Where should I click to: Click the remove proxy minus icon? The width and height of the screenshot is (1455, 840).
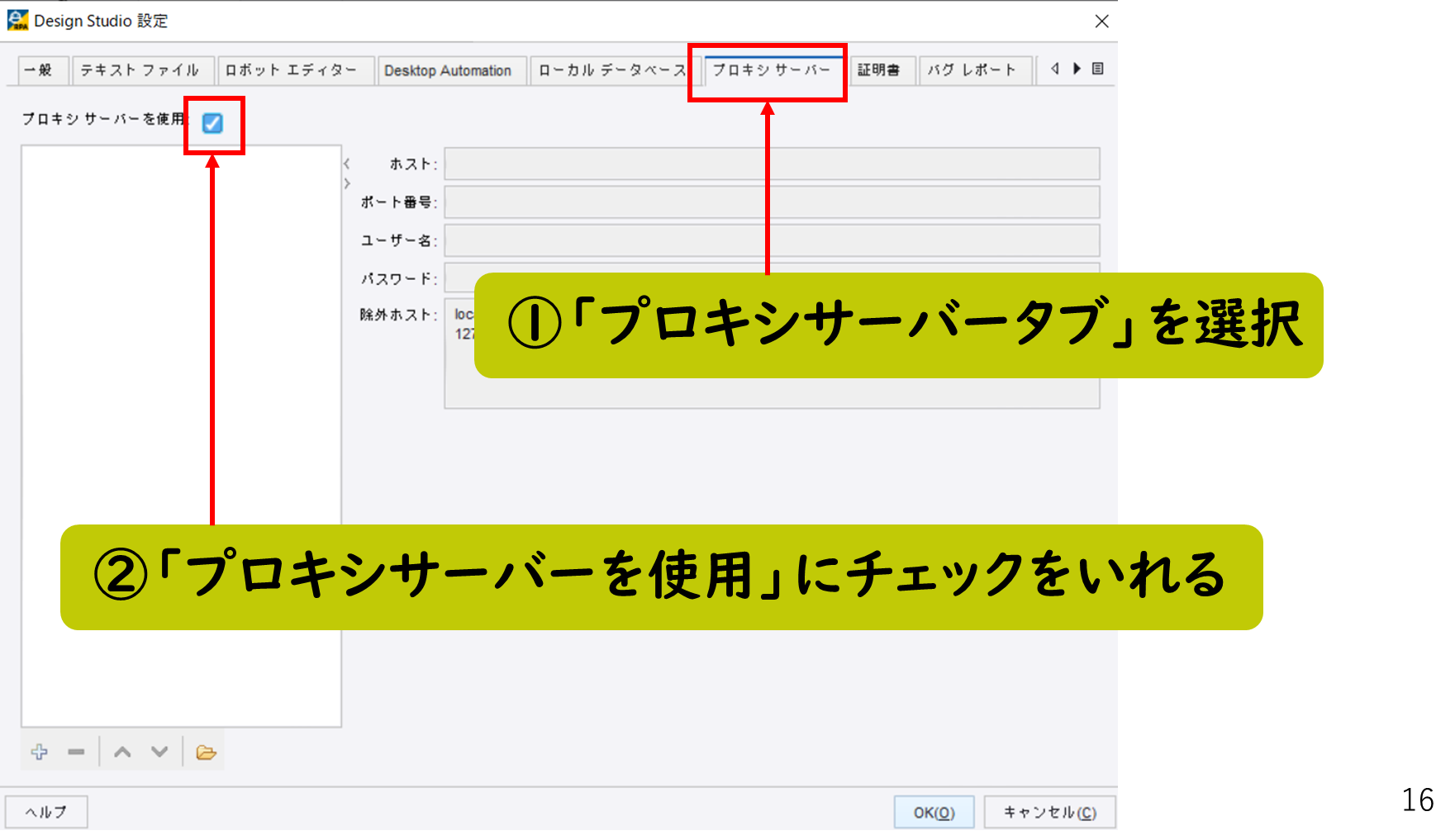76,752
